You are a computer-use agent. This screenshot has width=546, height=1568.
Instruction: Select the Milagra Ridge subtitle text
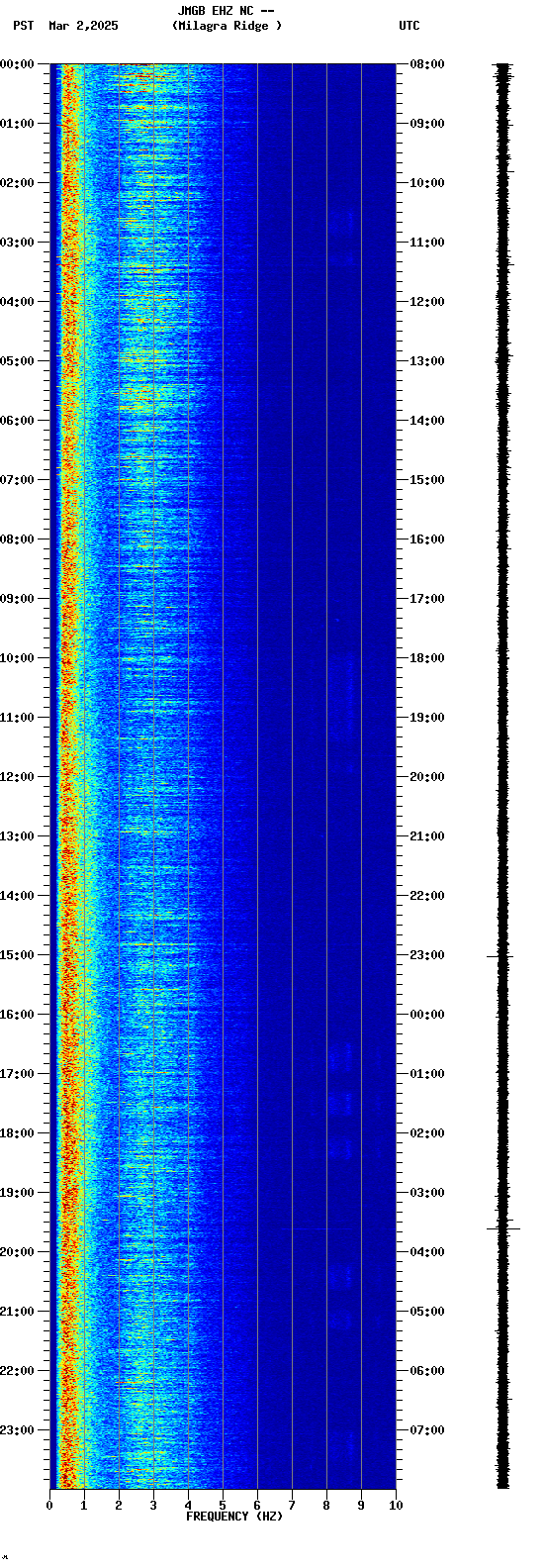227,26
